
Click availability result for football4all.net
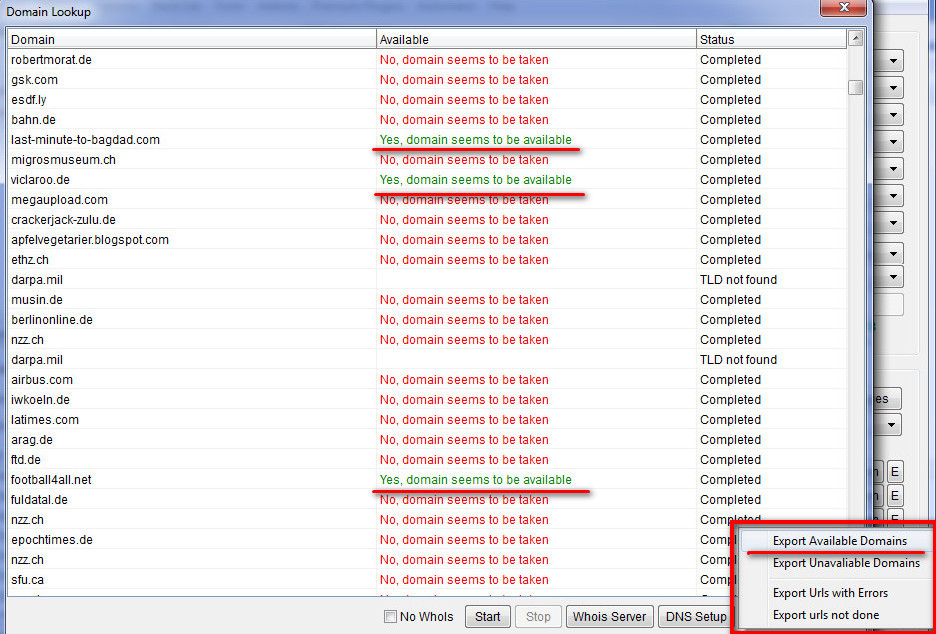[476, 479]
